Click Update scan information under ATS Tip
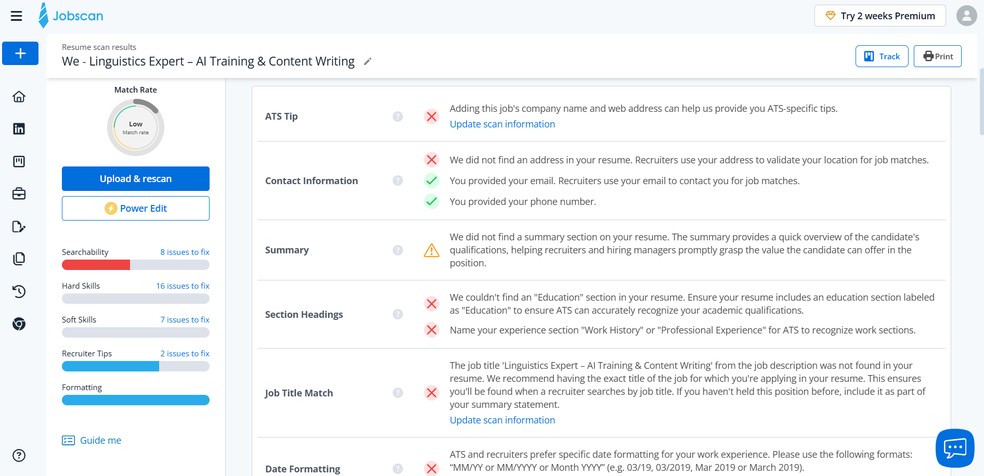Image resolution: width=984 pixels, height=476 pixels. pos(502,124)
